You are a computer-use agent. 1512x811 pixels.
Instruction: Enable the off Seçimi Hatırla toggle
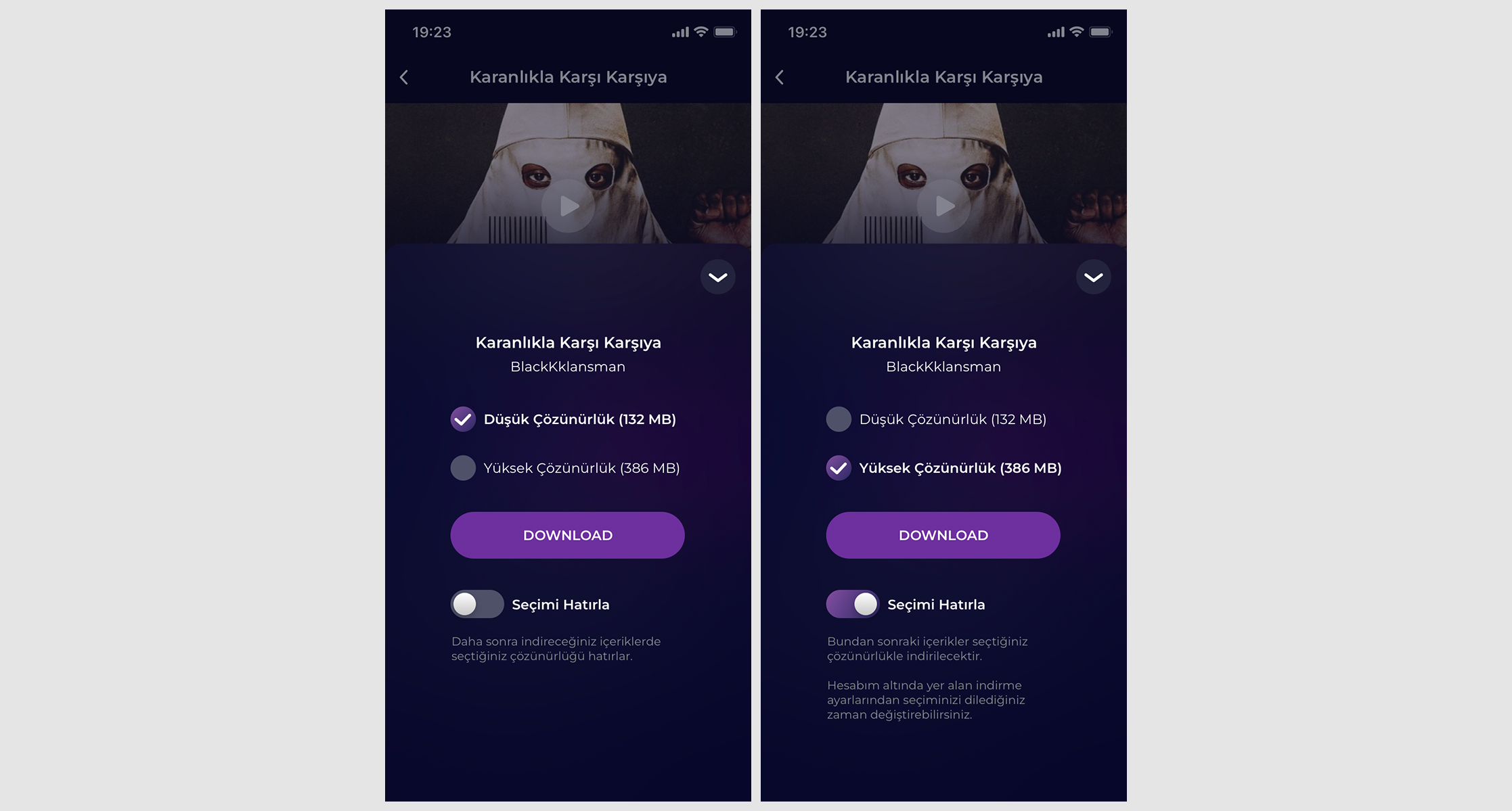[x=477, y=604]
